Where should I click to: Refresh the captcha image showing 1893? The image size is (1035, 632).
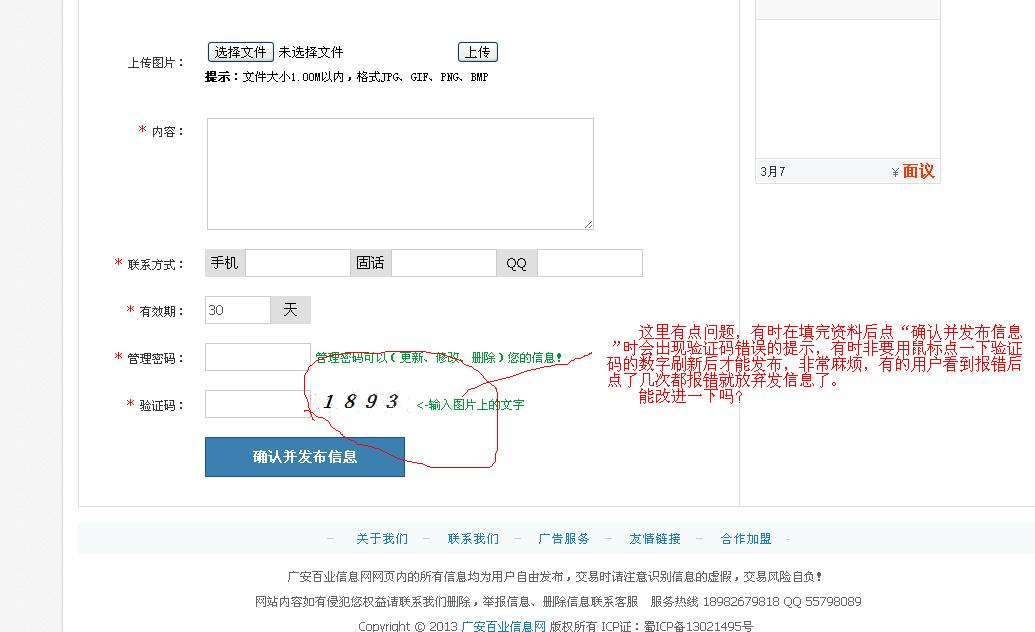point(361,402)
